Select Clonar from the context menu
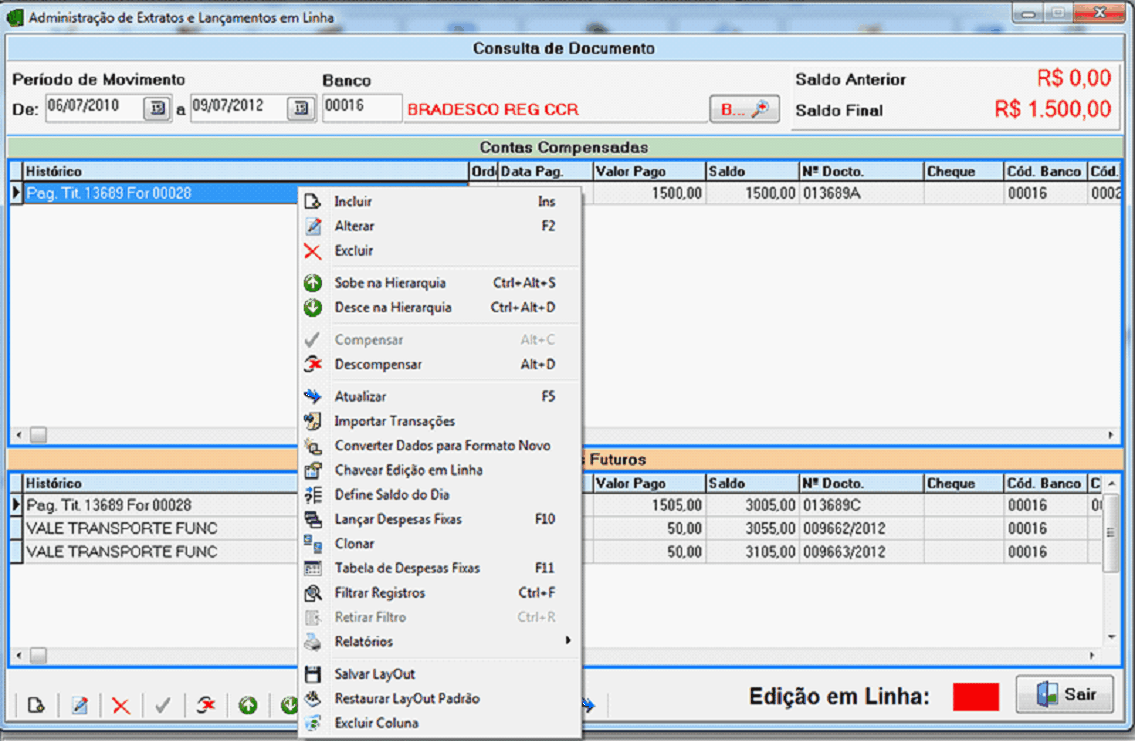The height and width of the screenshot is (742, 1136). (354, 544)
